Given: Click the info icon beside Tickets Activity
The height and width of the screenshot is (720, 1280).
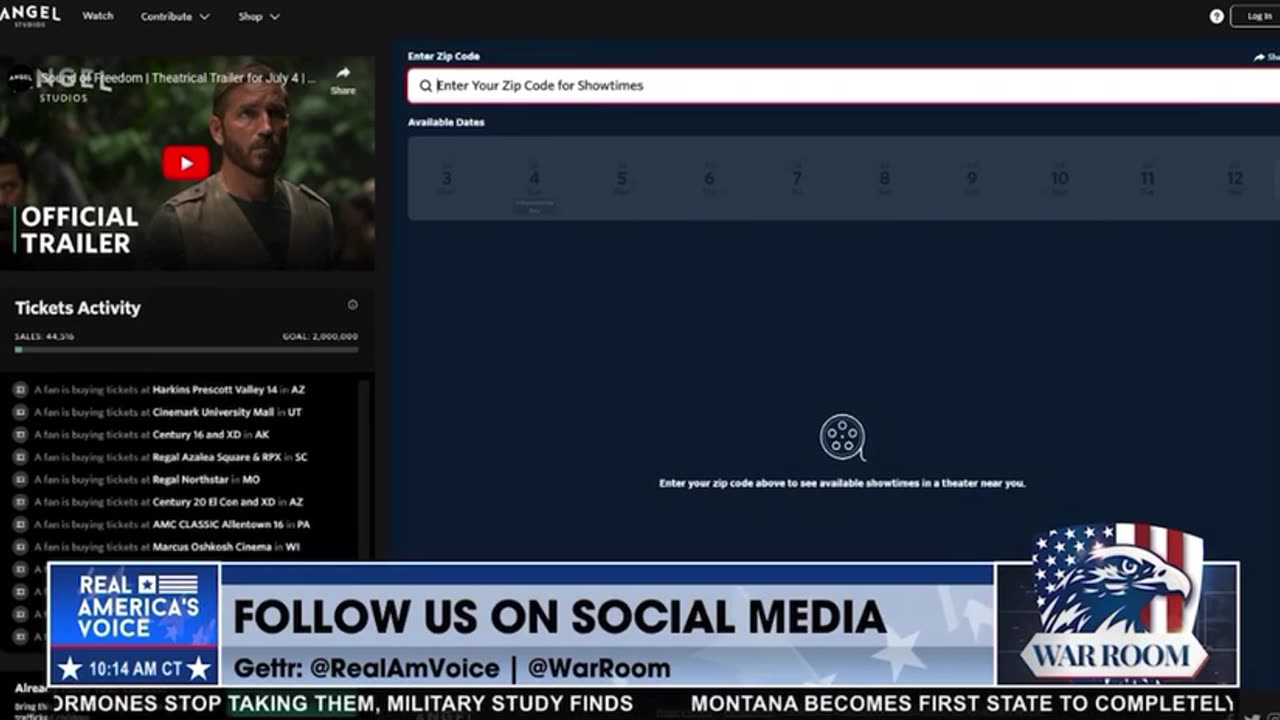Looking at the screenshot, I should click(x=352, y=305).
